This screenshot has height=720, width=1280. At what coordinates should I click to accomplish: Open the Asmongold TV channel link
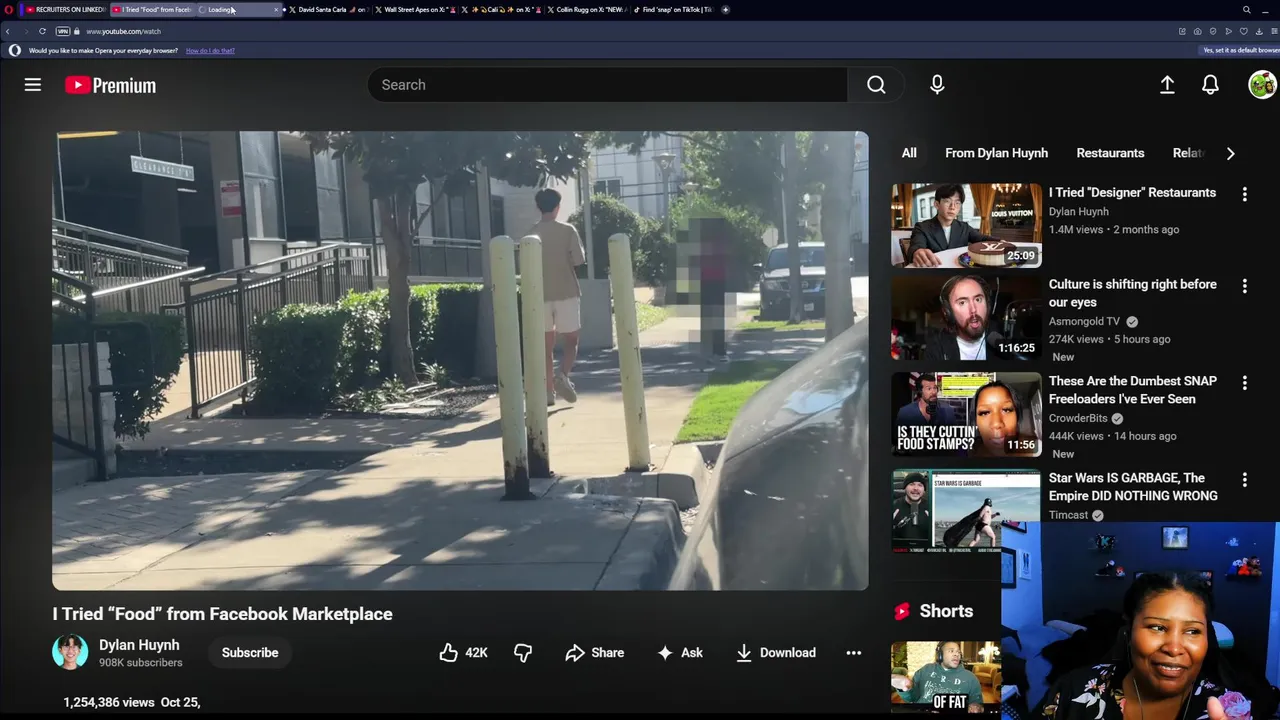pos(1084,322)
